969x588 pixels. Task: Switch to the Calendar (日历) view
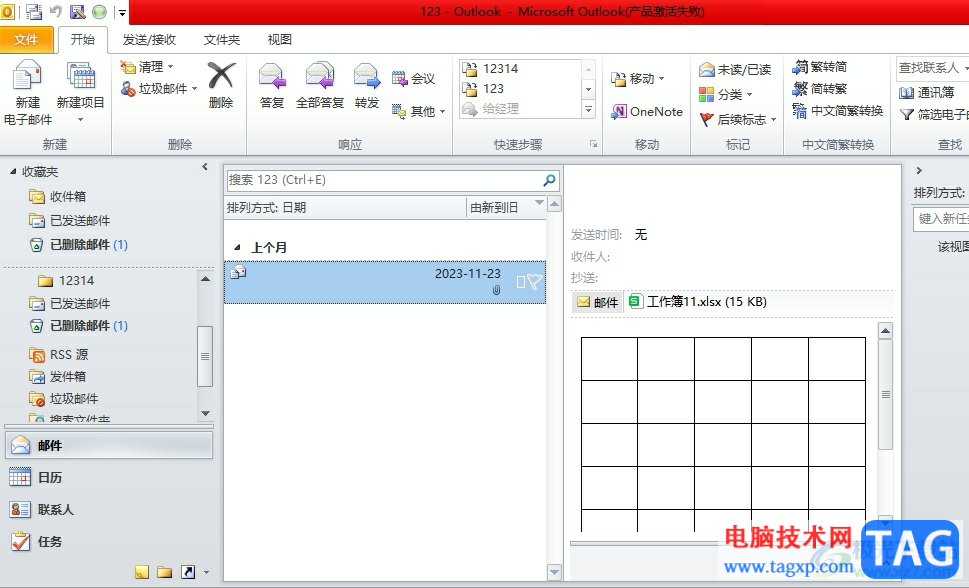[109, 477]
